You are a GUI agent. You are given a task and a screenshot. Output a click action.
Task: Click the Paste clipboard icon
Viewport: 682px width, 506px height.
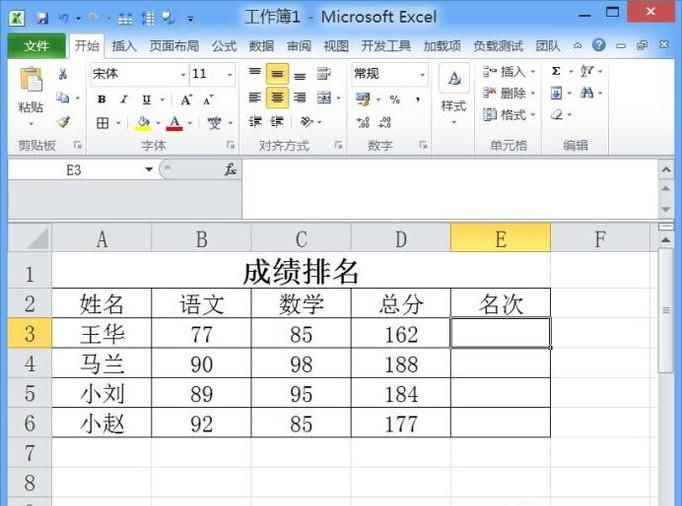31,80
